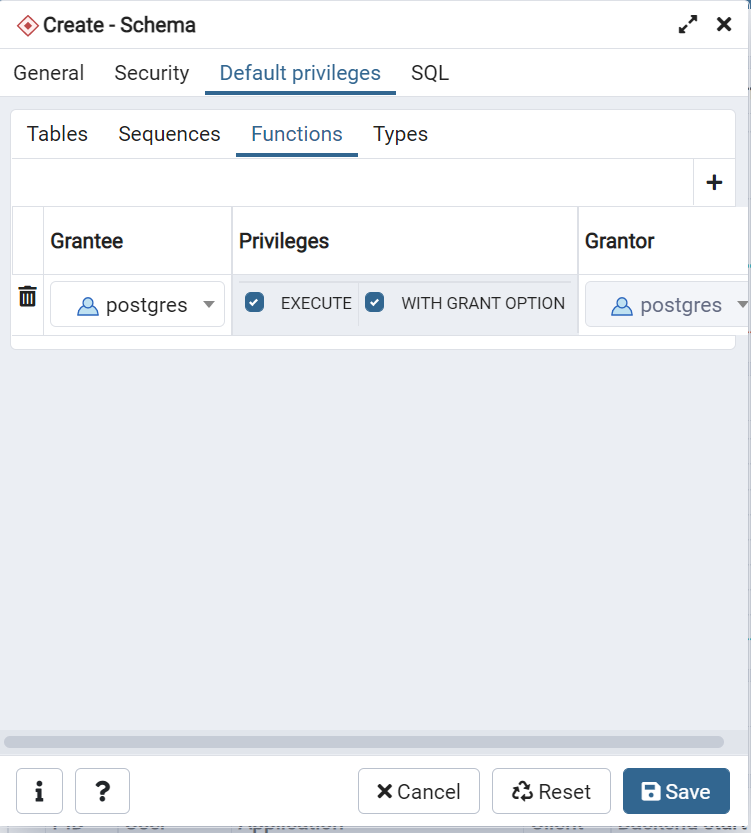Switch to the SQL tab

tap(430, 73)
